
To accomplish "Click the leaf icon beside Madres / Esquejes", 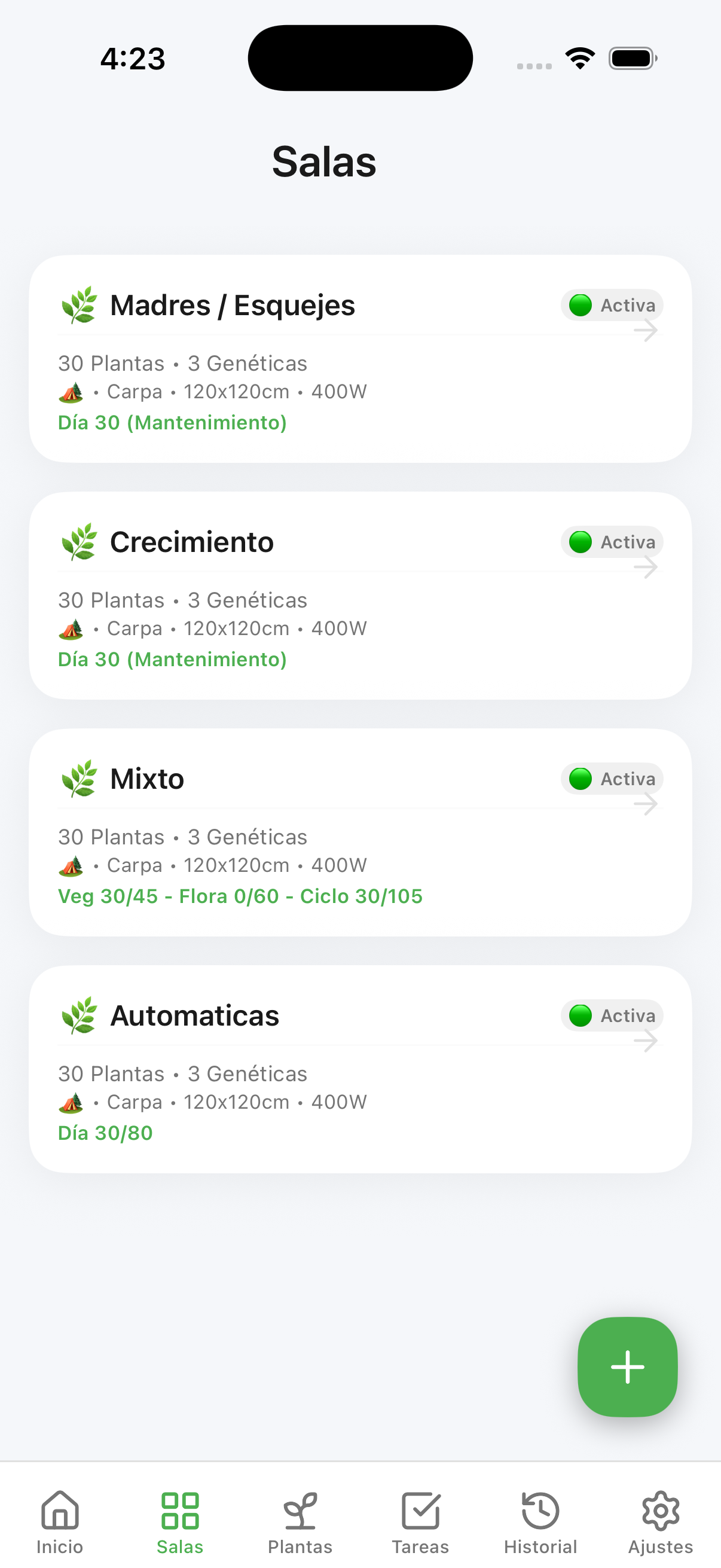I will click(x=79, y=305).
